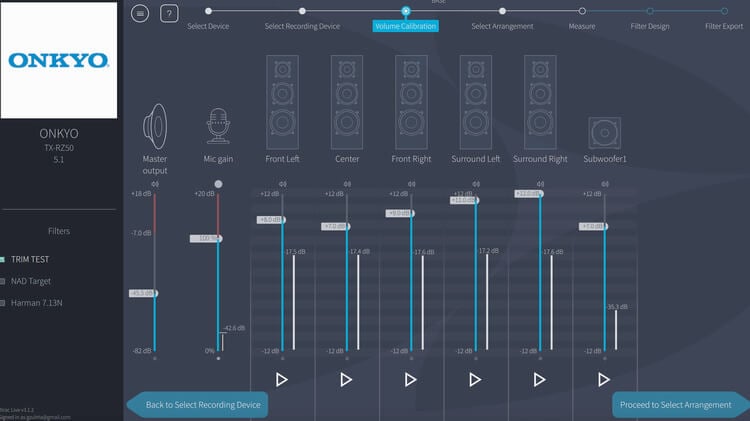The height and width of the screenshot is (421, 750).
Task: Select the Surround Right speaker icon
Action: pos(540,102)
